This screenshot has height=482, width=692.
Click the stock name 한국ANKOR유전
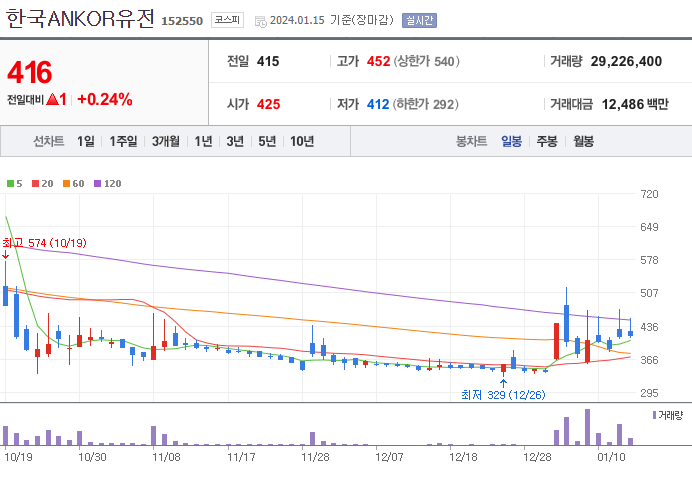(x=80, y=19)
